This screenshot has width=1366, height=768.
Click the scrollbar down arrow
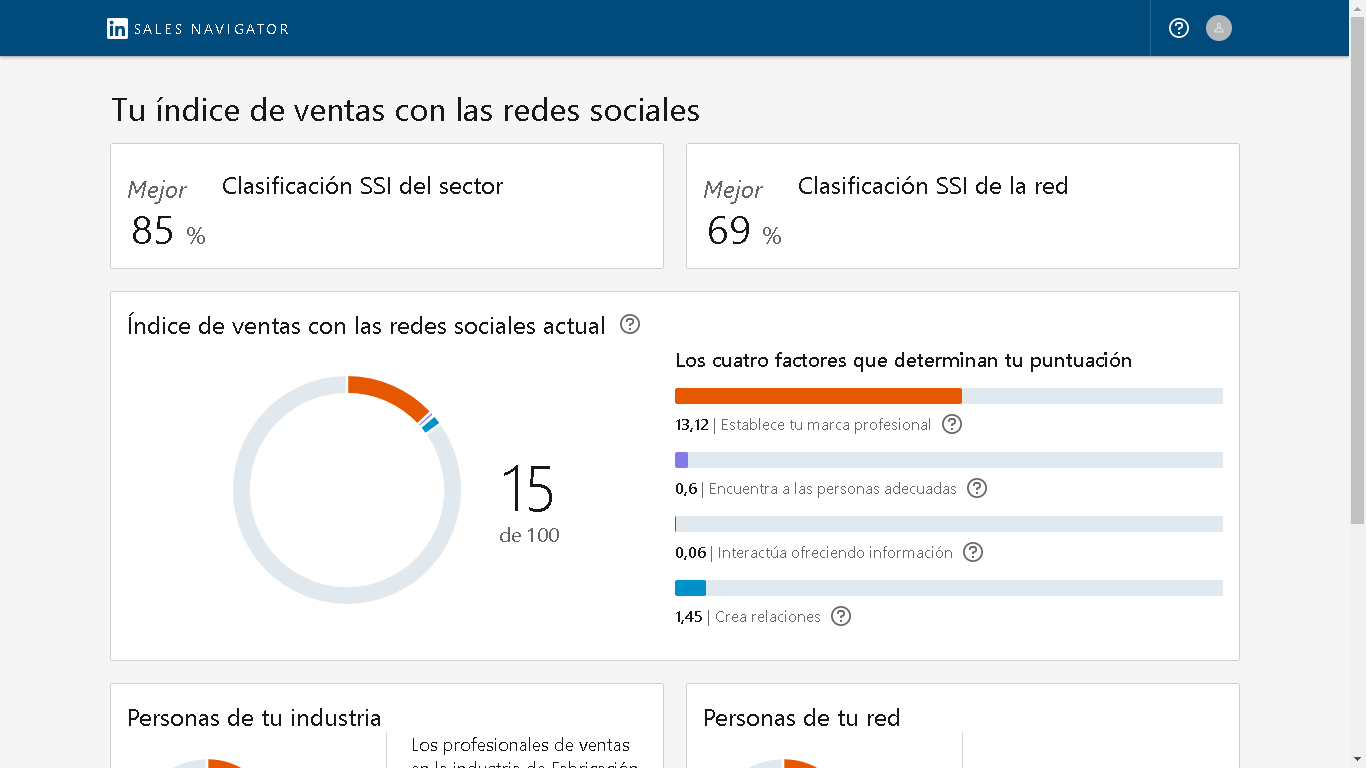[x=1357, y=759]
